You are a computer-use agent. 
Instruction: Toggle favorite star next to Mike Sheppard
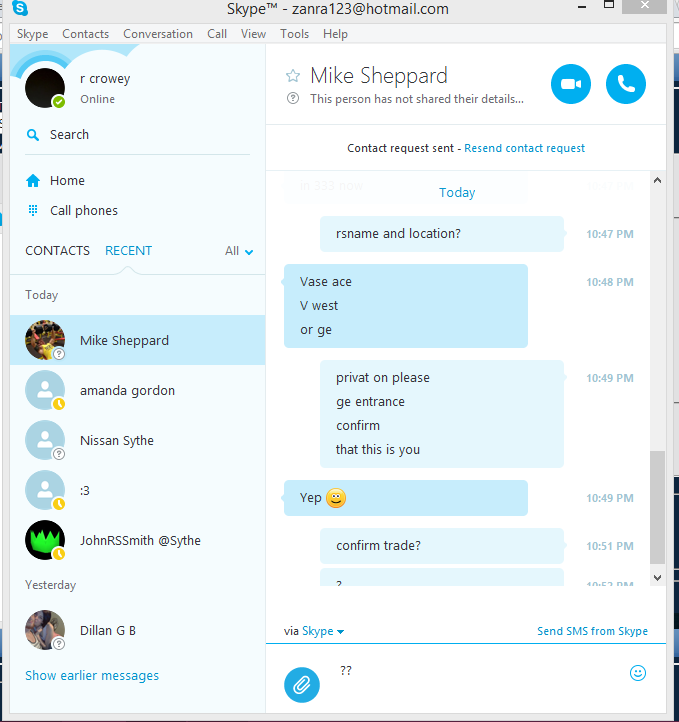coord(293,76)
